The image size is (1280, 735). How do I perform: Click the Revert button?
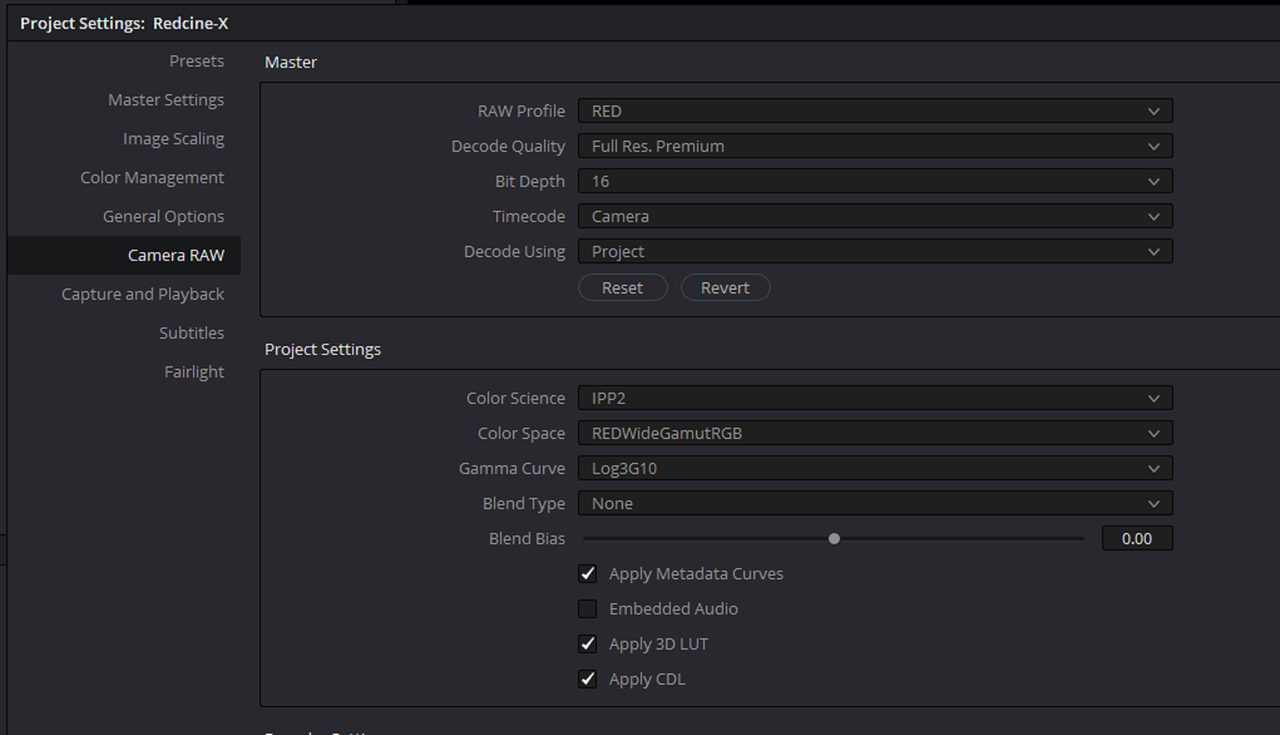coord(725,288)
